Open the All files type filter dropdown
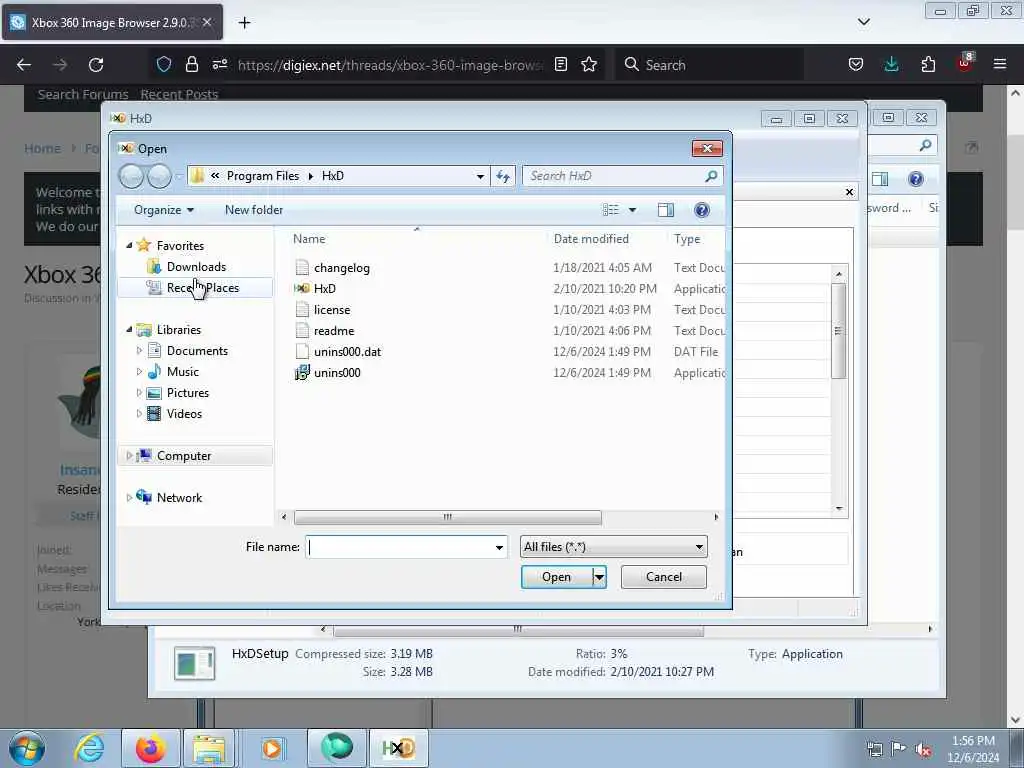1024x768 pixels. 614,547
